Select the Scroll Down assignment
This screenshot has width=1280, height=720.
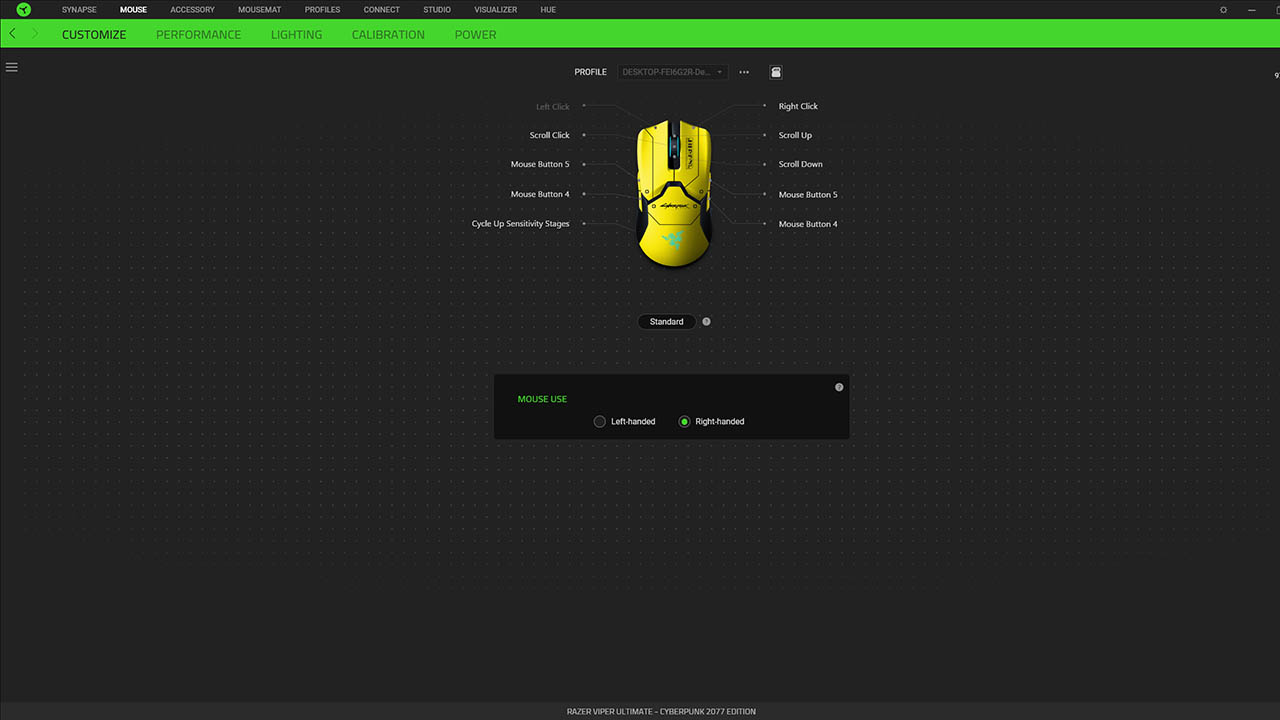pos(800,164)
